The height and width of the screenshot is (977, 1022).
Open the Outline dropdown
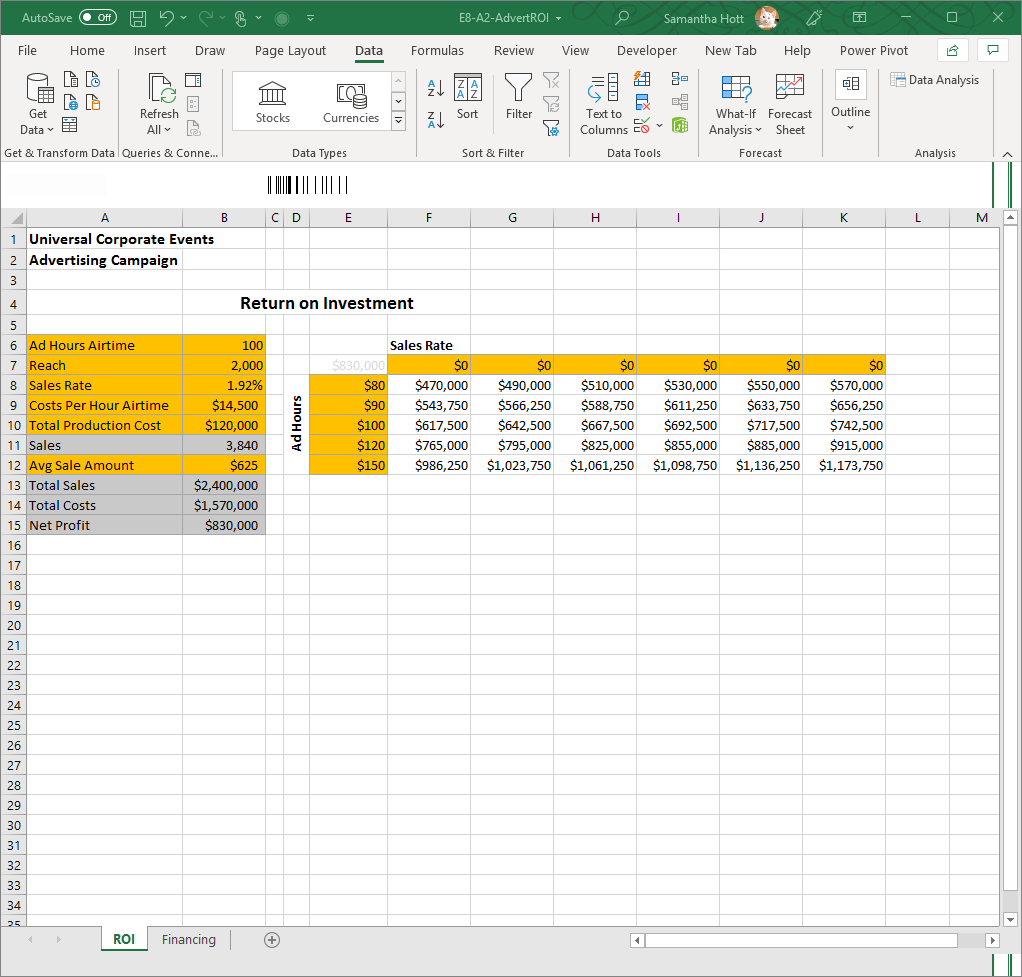[850, 103]
